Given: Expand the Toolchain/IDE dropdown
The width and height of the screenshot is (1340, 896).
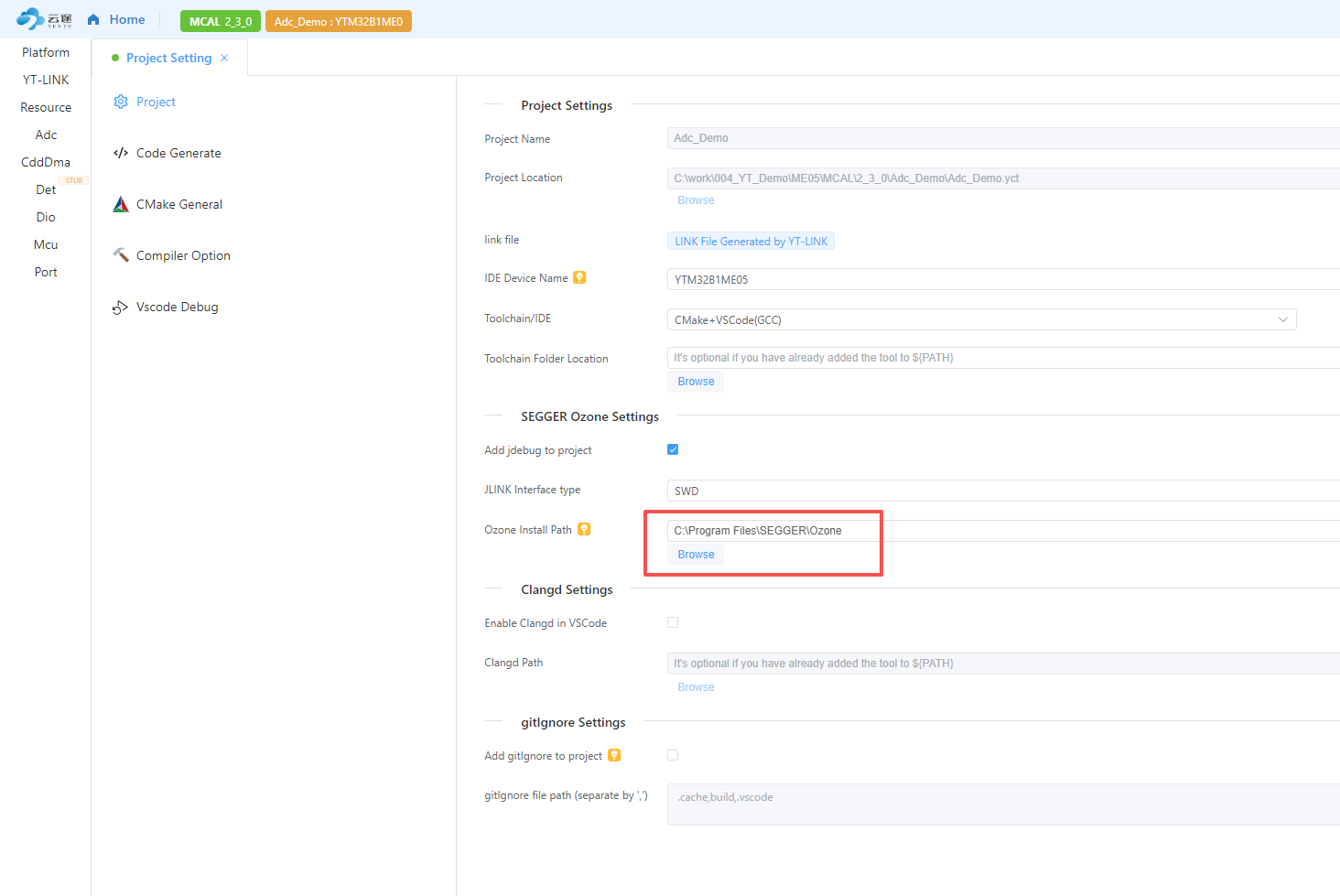Looking at the screenshot, I should pos(981,319).
